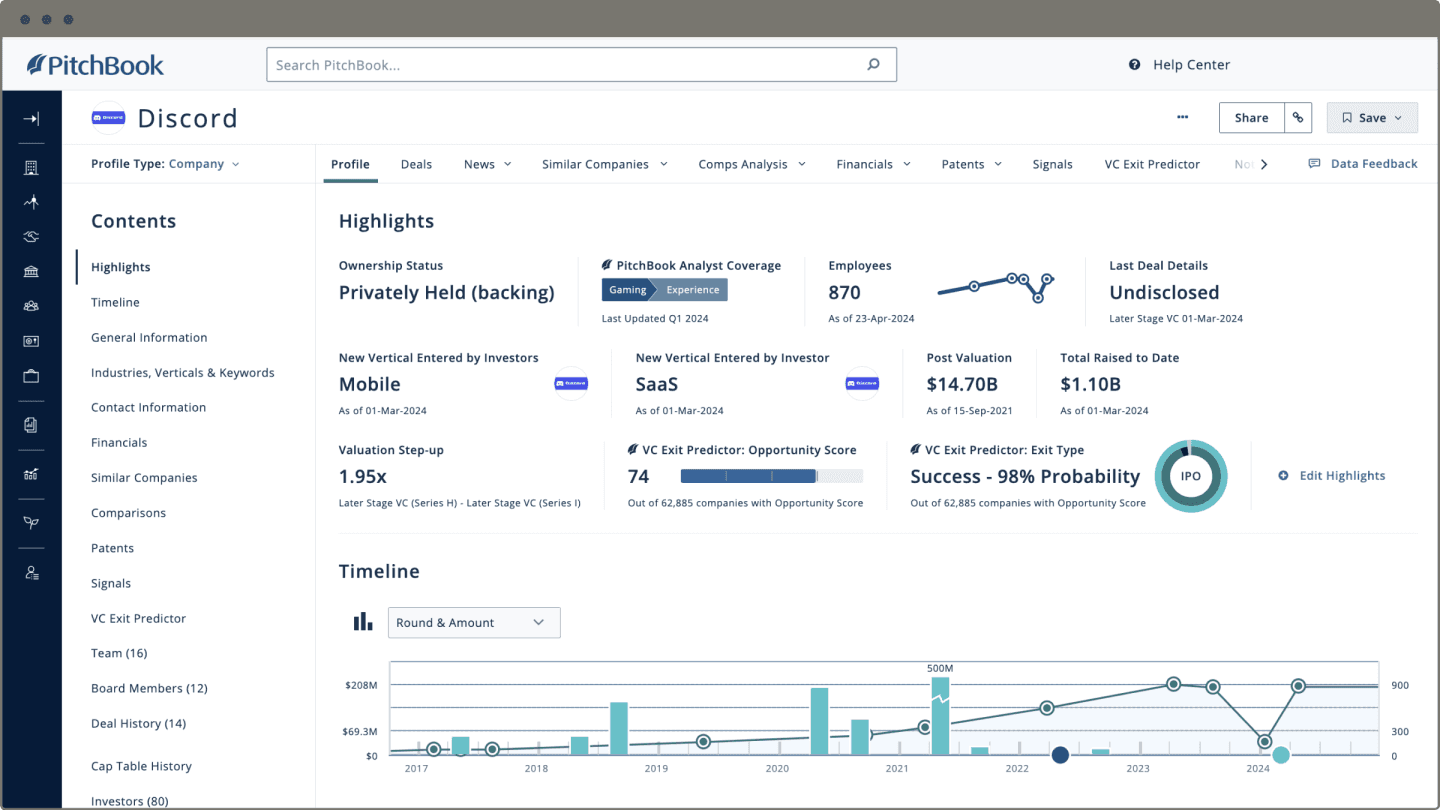Open the Save dropdown button
Image resolution: width=1440 pixels, height=810 pixels.
(1372, 118)
